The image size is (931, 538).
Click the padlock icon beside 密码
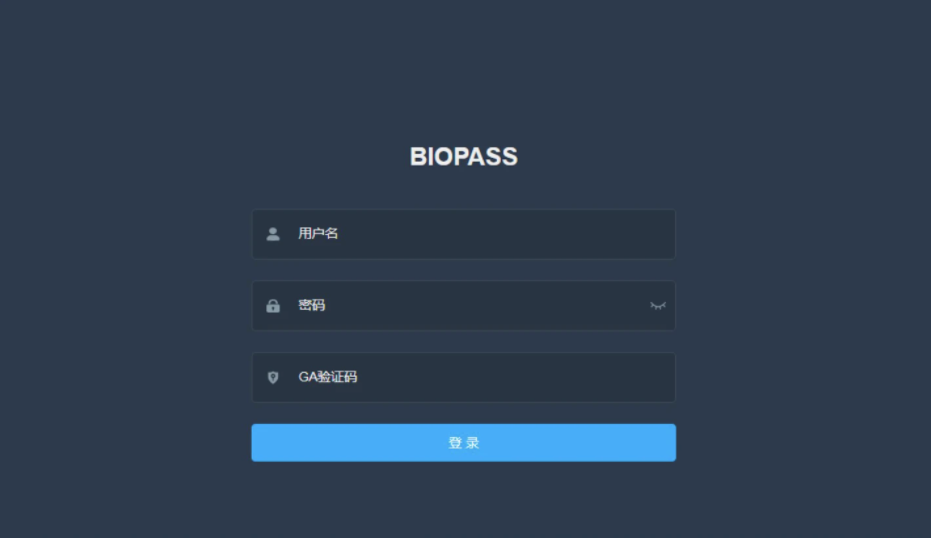coord(273,306)
